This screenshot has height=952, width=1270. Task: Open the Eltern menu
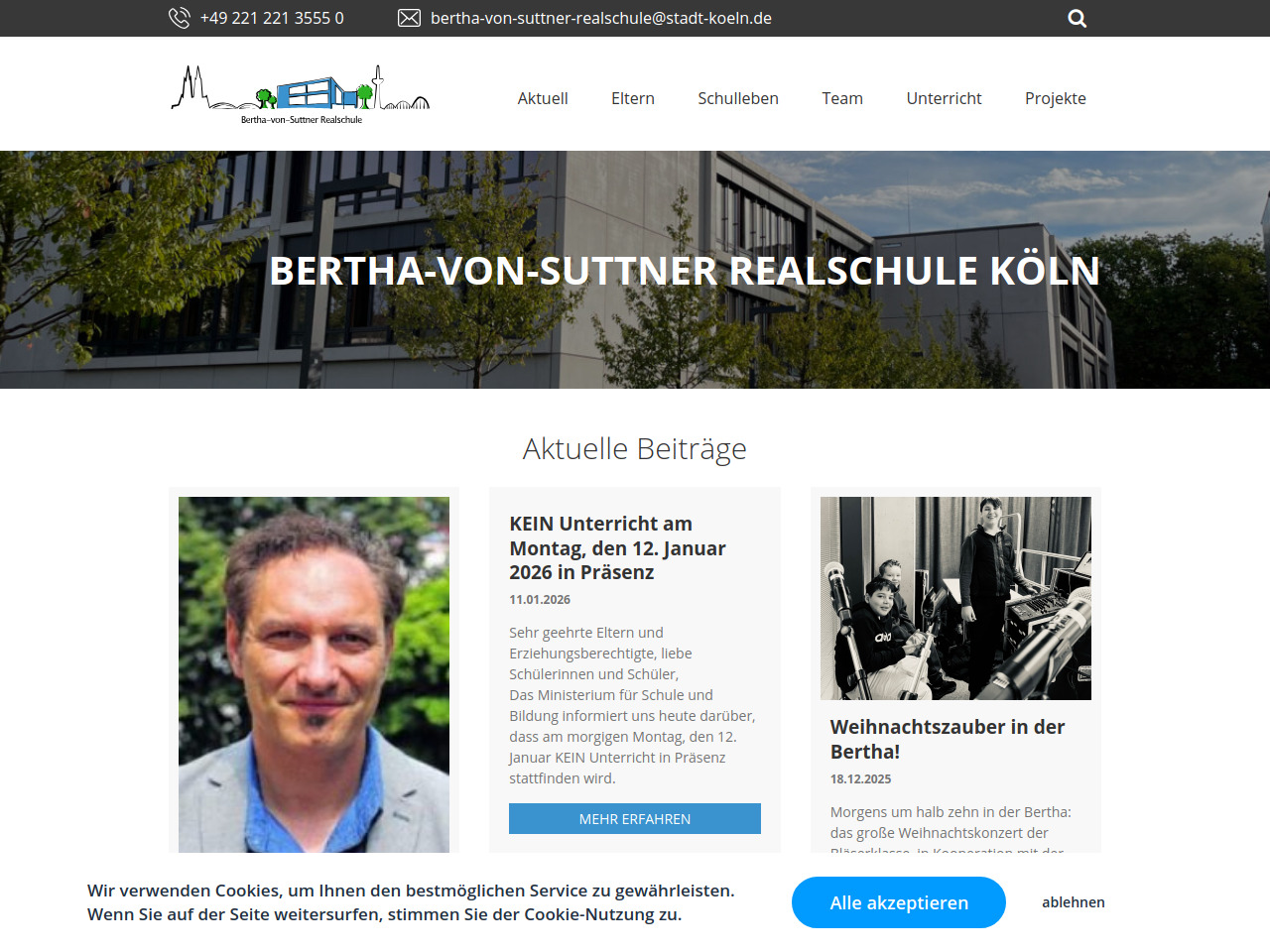(x=633, y=98)
